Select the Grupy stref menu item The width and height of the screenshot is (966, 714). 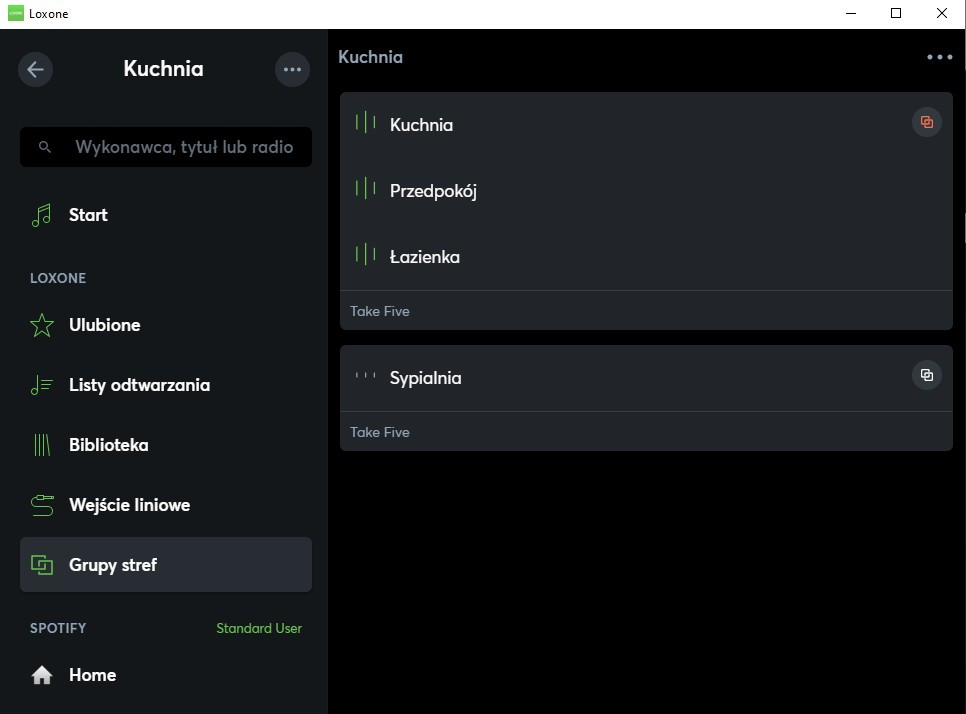pos(112,565)
